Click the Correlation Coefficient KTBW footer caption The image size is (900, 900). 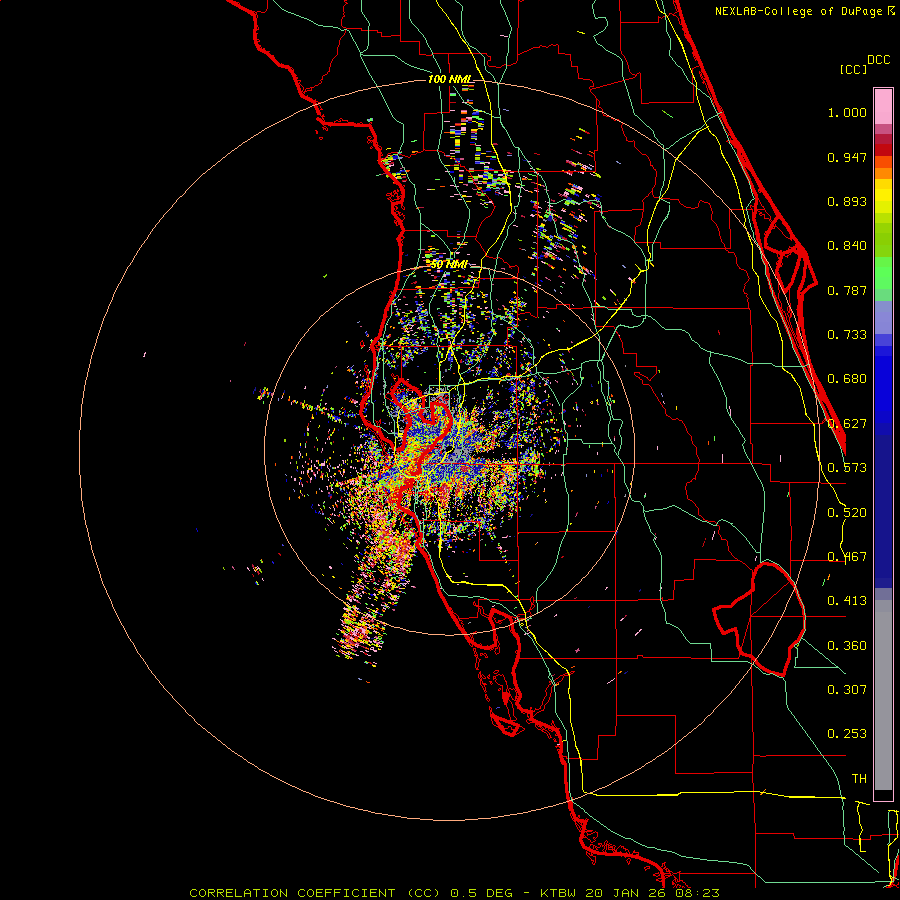coord(454,893)
